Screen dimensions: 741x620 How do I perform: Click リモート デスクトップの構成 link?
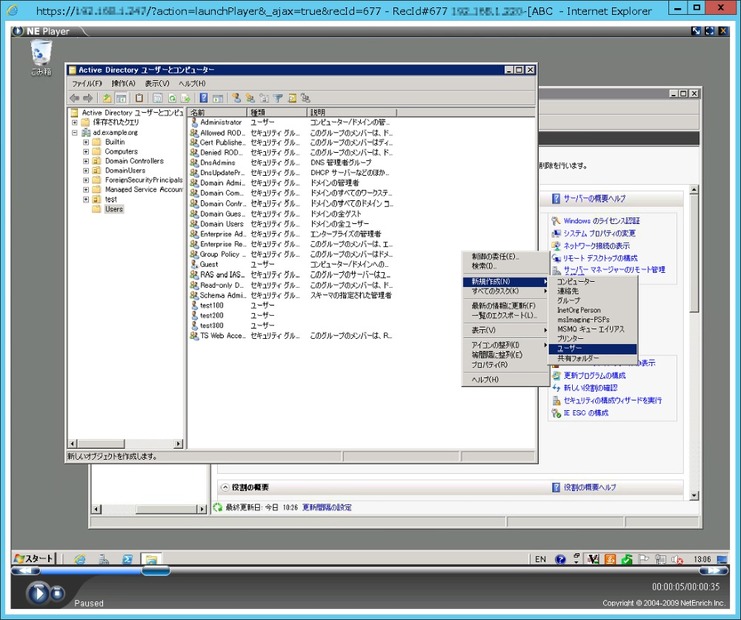coord(600,258)
